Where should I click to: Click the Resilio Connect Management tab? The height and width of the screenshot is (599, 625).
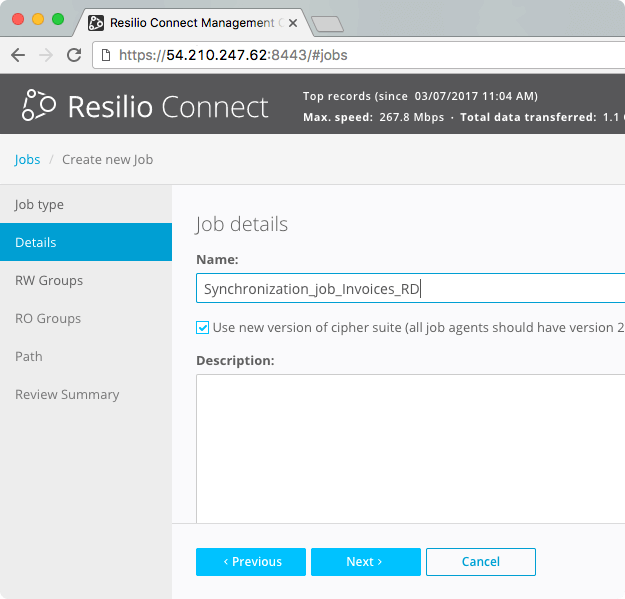pyautogui.click(x=192, y=23)
